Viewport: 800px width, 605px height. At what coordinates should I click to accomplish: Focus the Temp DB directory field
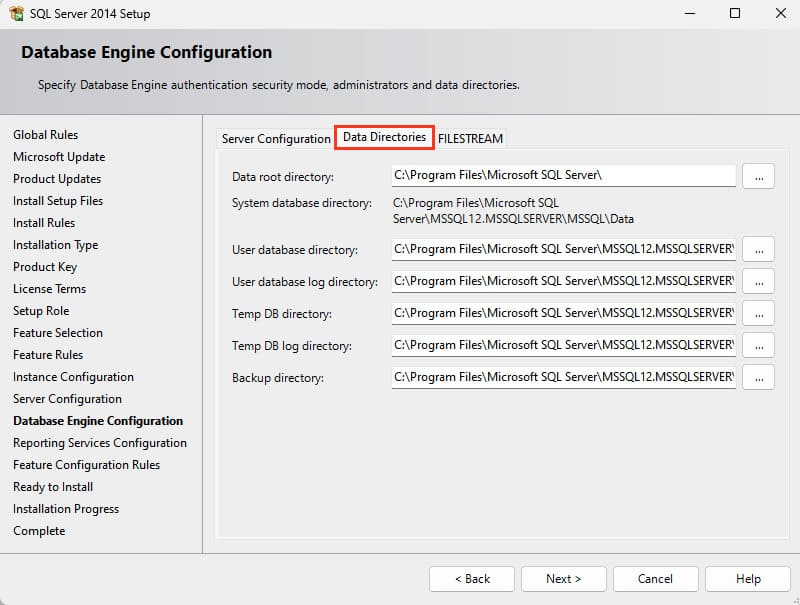(564, 313)
